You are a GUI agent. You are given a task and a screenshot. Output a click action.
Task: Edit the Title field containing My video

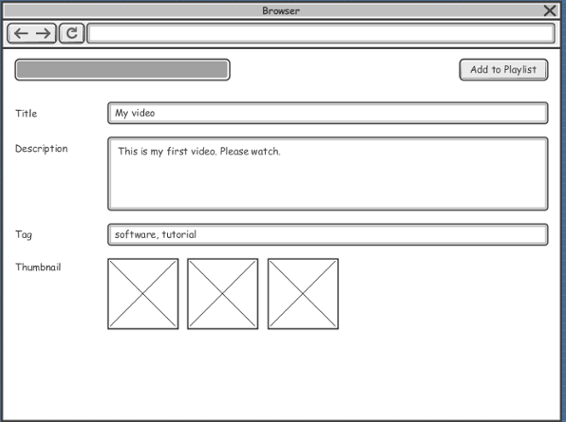pyautogui.click(x=328, y=113)
